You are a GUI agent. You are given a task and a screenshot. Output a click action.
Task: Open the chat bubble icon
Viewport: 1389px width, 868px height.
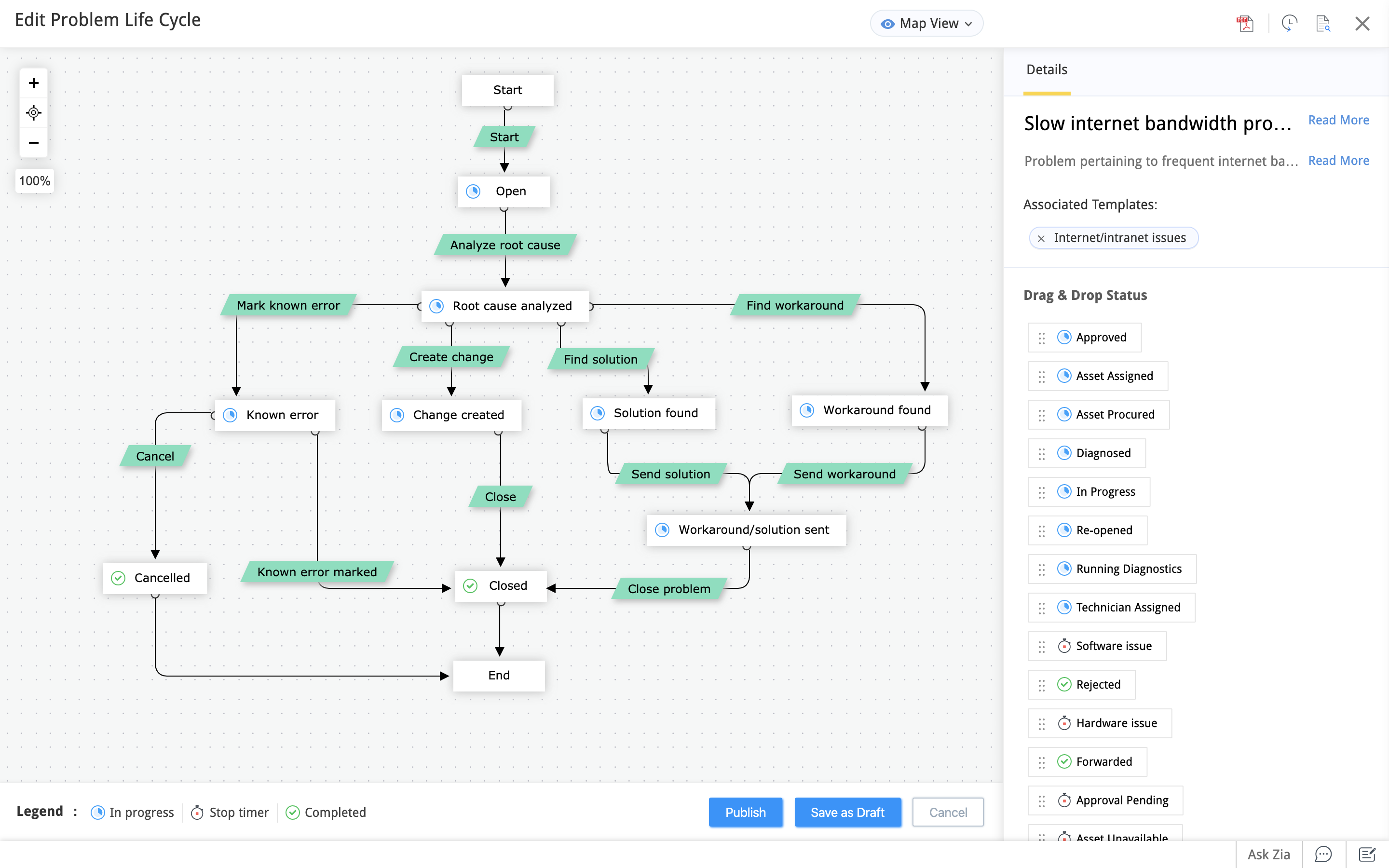[x=1323, y=854]
